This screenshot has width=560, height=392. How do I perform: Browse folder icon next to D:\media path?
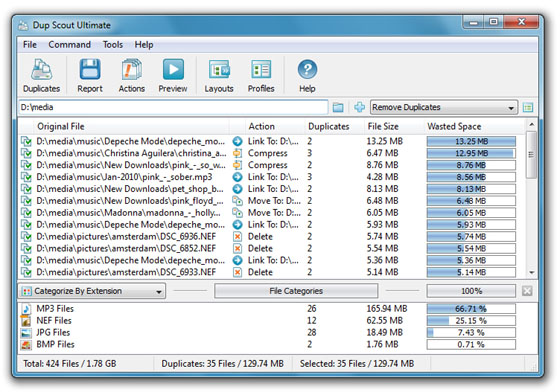338,107
